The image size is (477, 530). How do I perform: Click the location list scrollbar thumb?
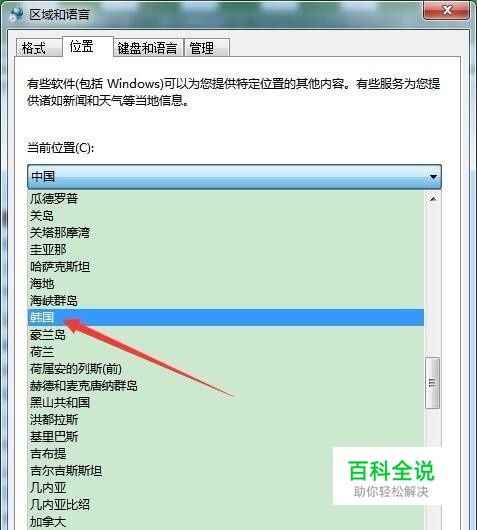tap(432, 383)
